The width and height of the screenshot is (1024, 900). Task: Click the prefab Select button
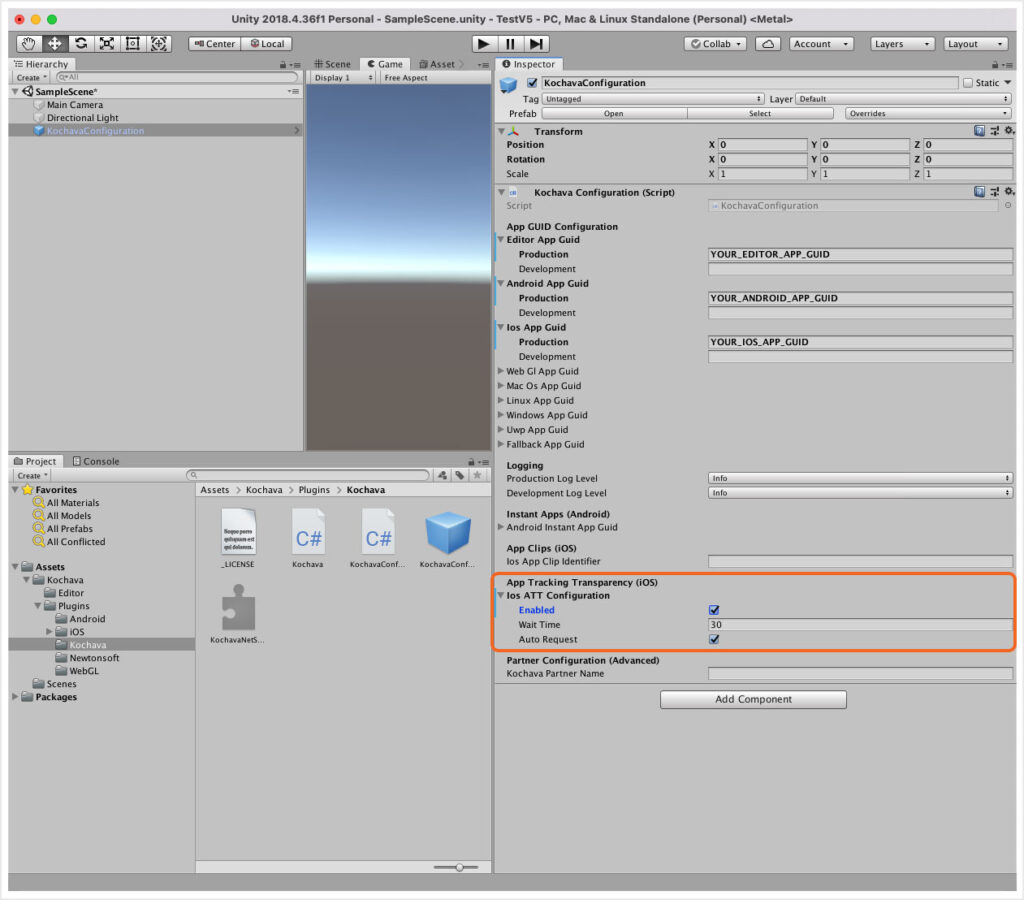[760, 113]
